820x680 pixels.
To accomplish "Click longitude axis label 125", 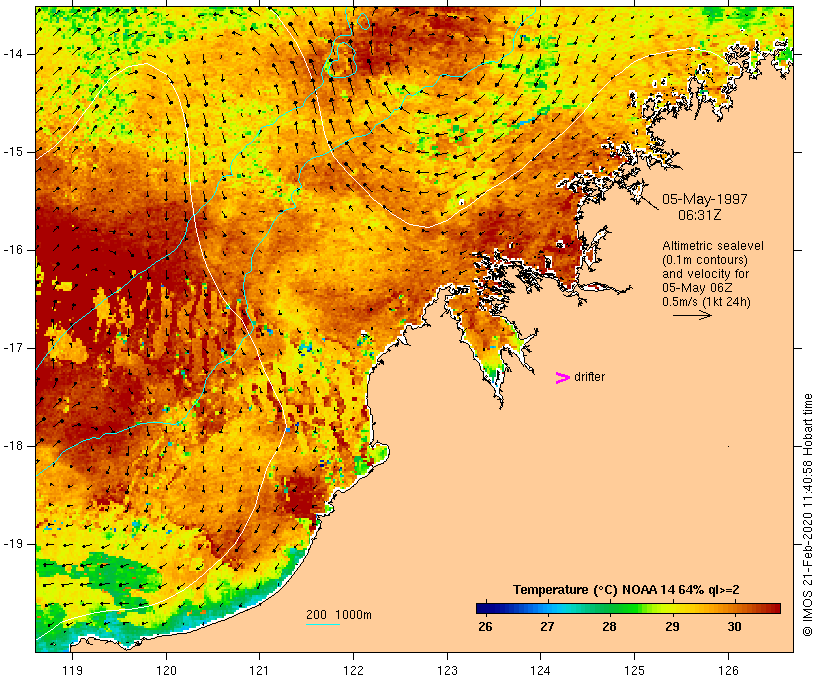I will [x=634, y=671].
